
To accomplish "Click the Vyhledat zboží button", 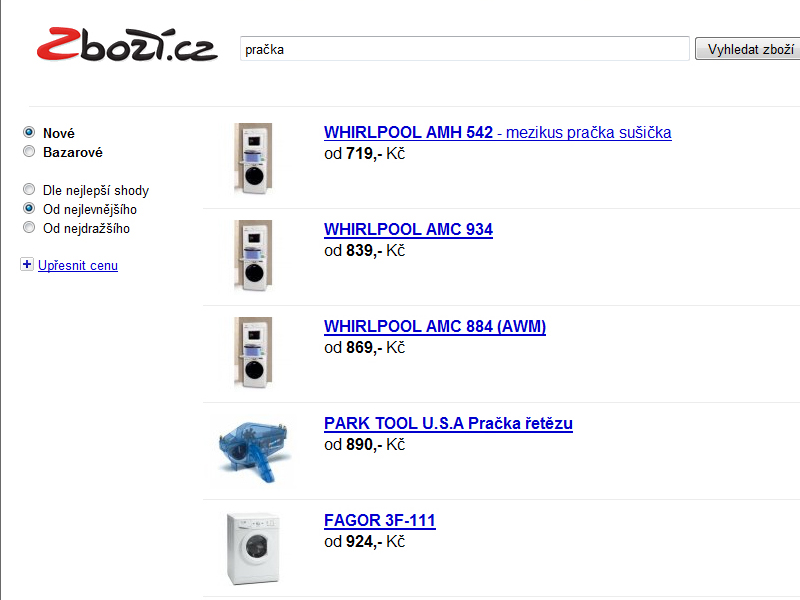I will point(748,49).
